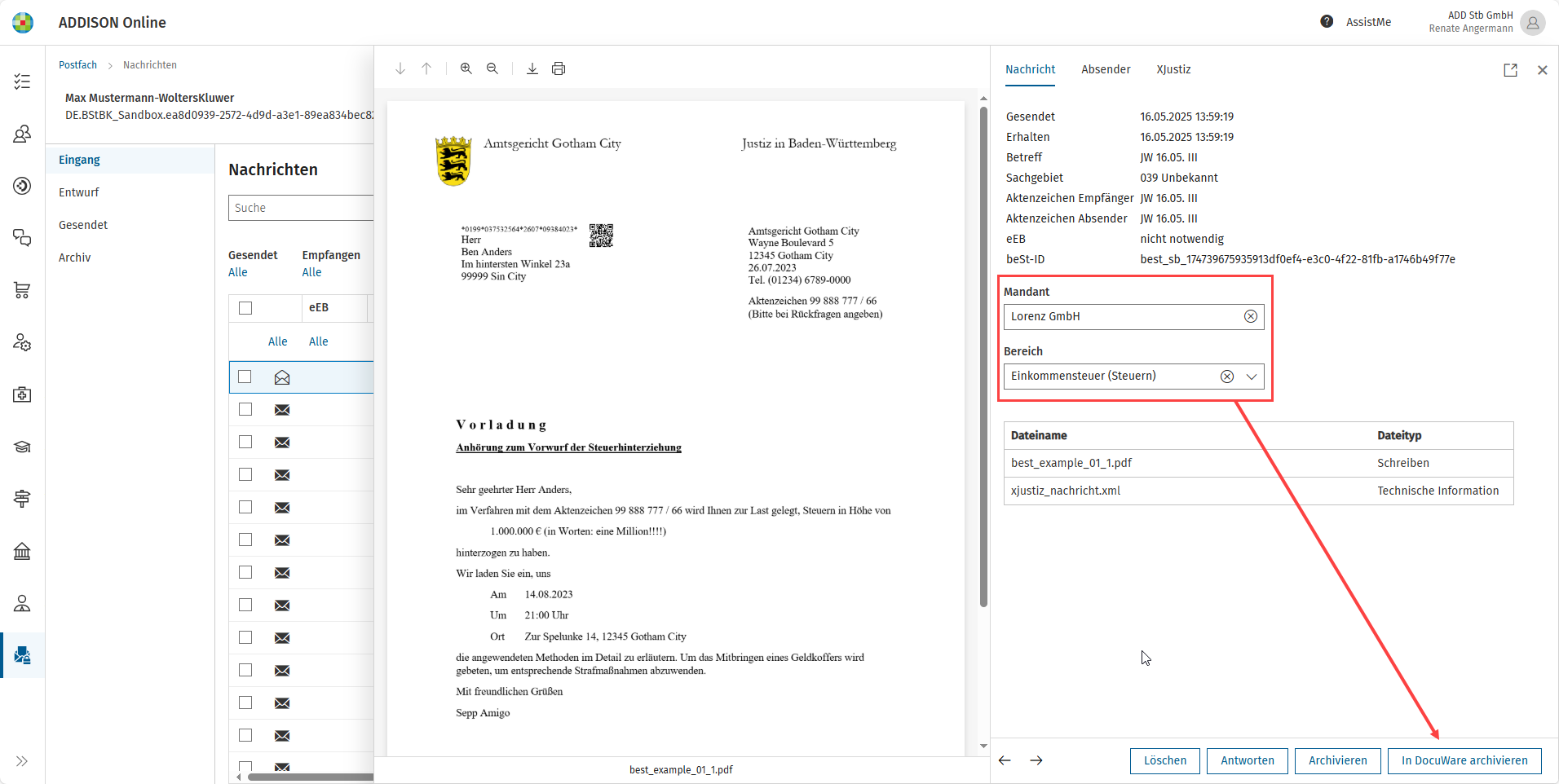This screenshot has height=784, width=1559.
Task: Click the message list horizontal scrollbar
Action: (x=311, y=777)
